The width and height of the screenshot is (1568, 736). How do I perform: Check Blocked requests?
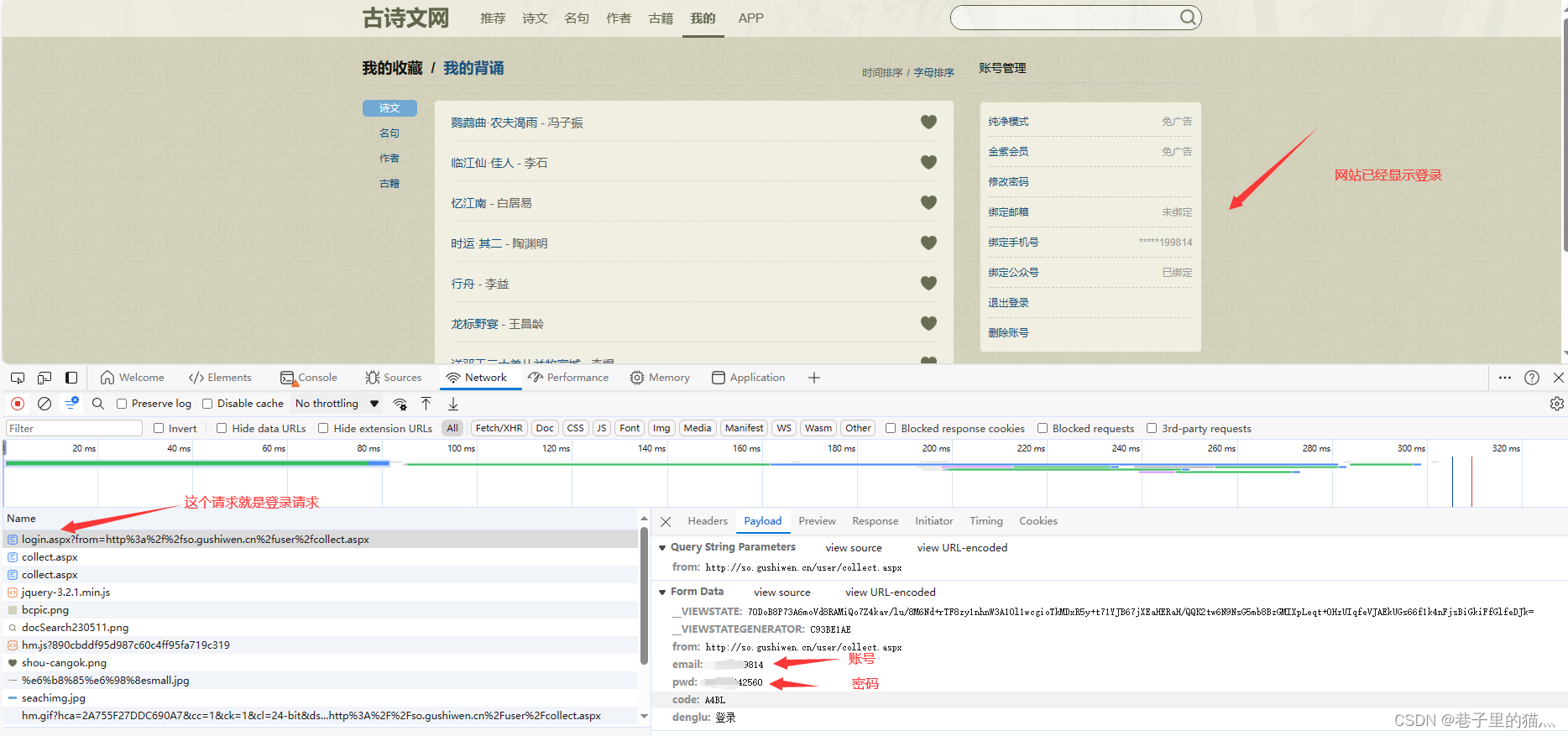[1043, 428]
